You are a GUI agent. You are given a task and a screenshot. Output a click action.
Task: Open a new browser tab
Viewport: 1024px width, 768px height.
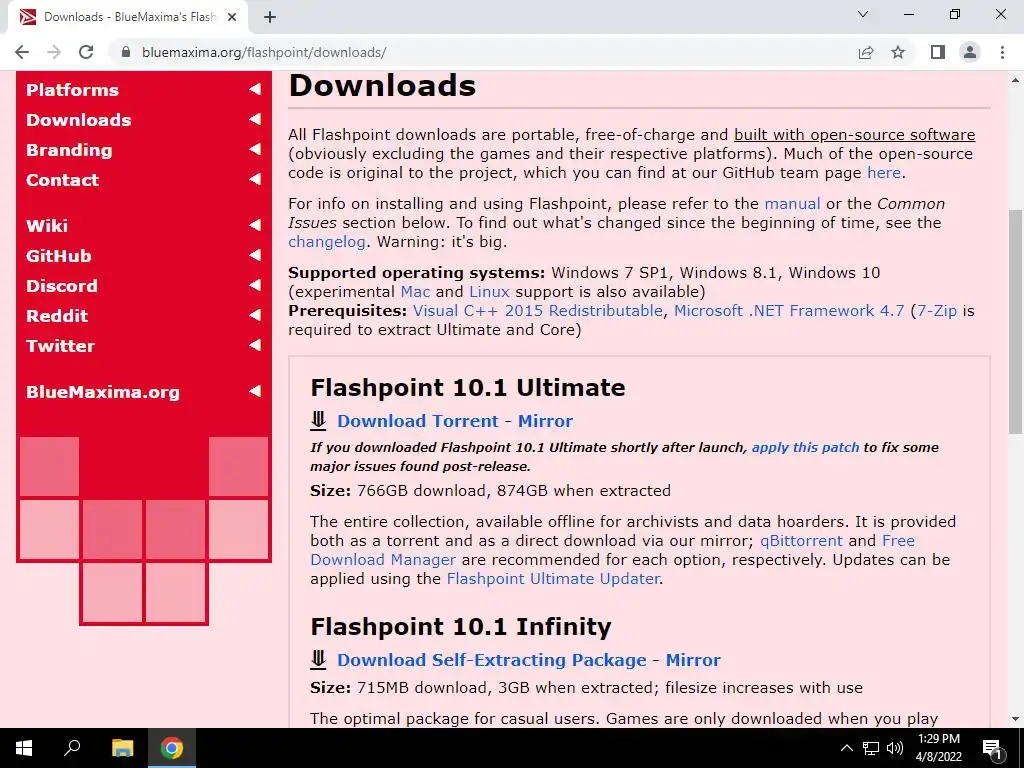(x=270, y=17)
